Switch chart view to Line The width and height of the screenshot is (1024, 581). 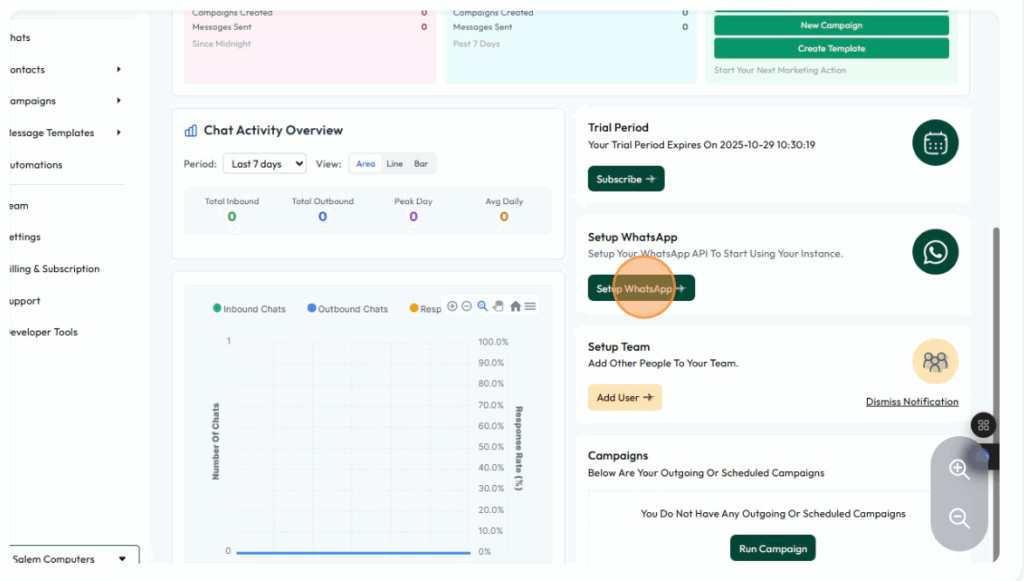(394, 164)
